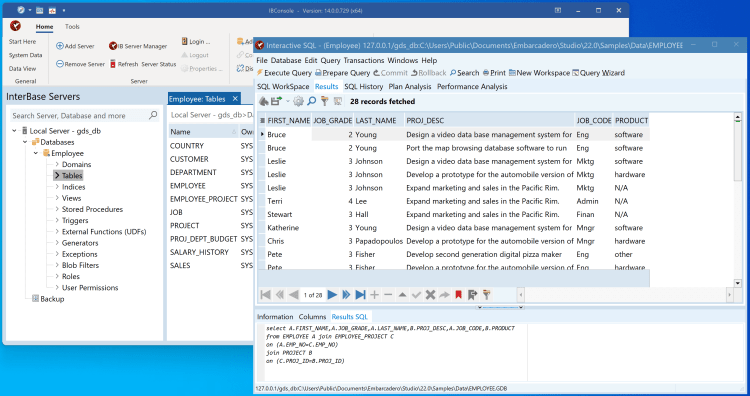Click the Start Here button
This screenshot has width=750, height=396.
click(x=22, y=42)
